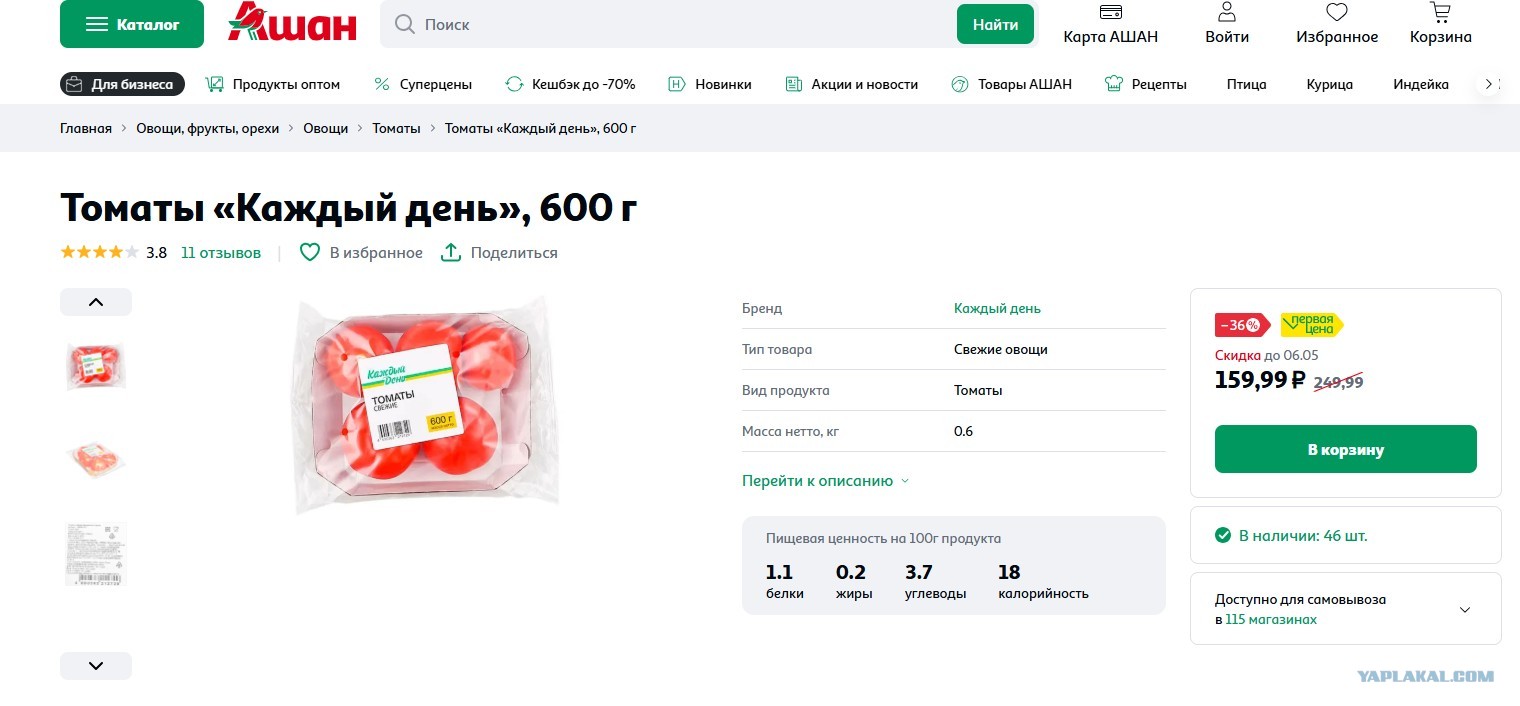Image resolution: width=1520 pixels, height=706 pixels.
Task: Go to Курица category
Action: [1330, 84]
